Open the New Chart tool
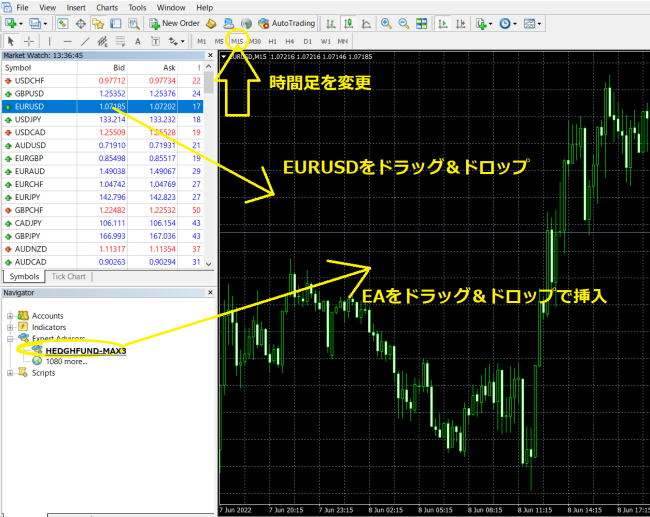650x517 pixels. pos(10,24)
